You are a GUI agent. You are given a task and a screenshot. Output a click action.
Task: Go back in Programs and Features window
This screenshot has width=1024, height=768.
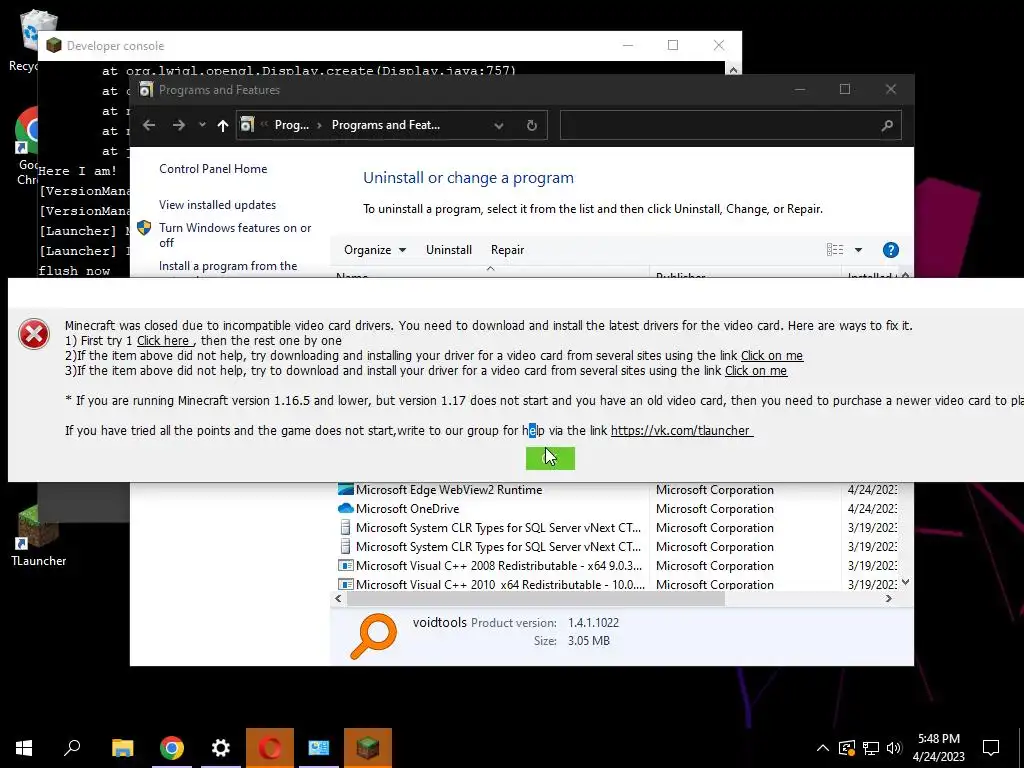149,125
